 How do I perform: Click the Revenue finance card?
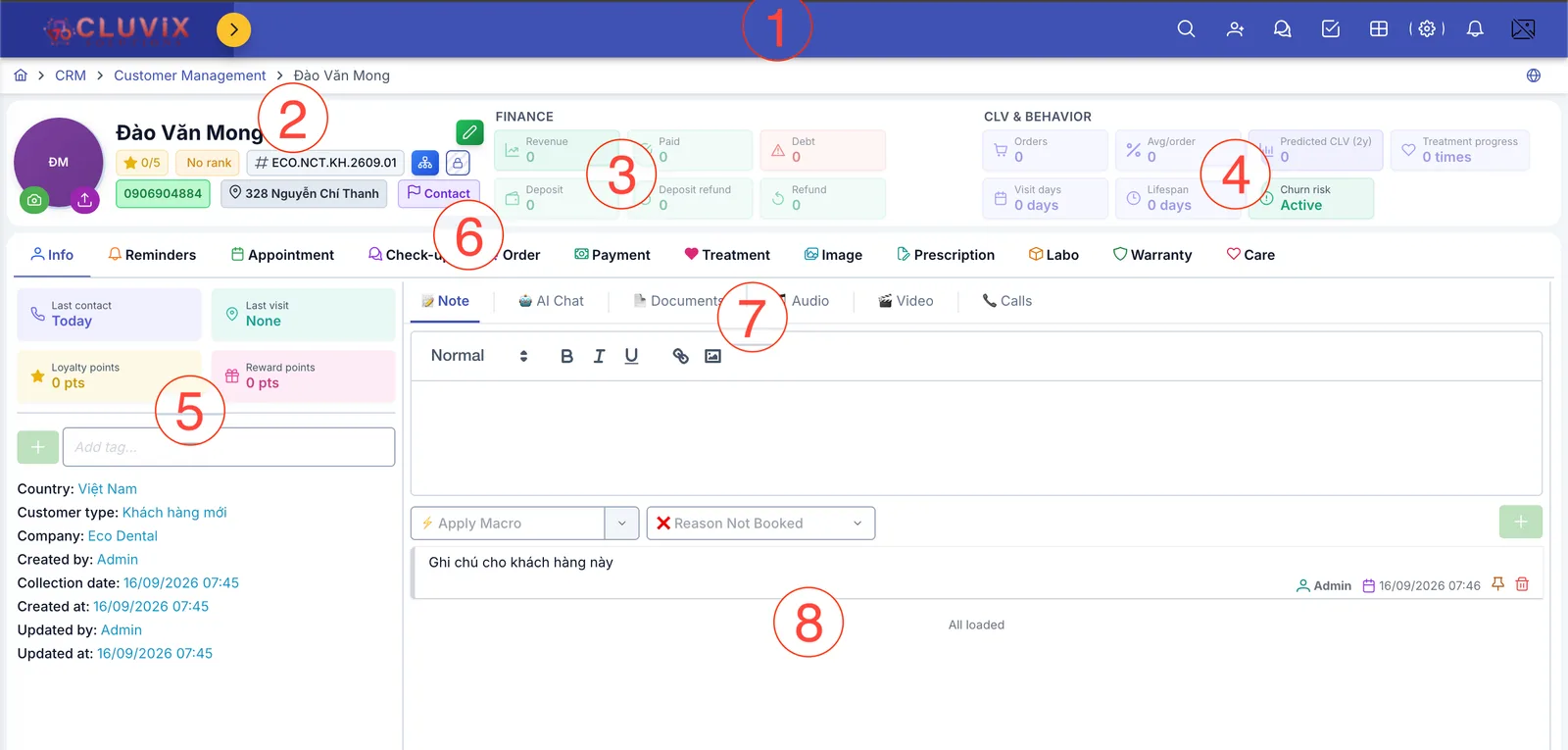[x=557, y=150]
